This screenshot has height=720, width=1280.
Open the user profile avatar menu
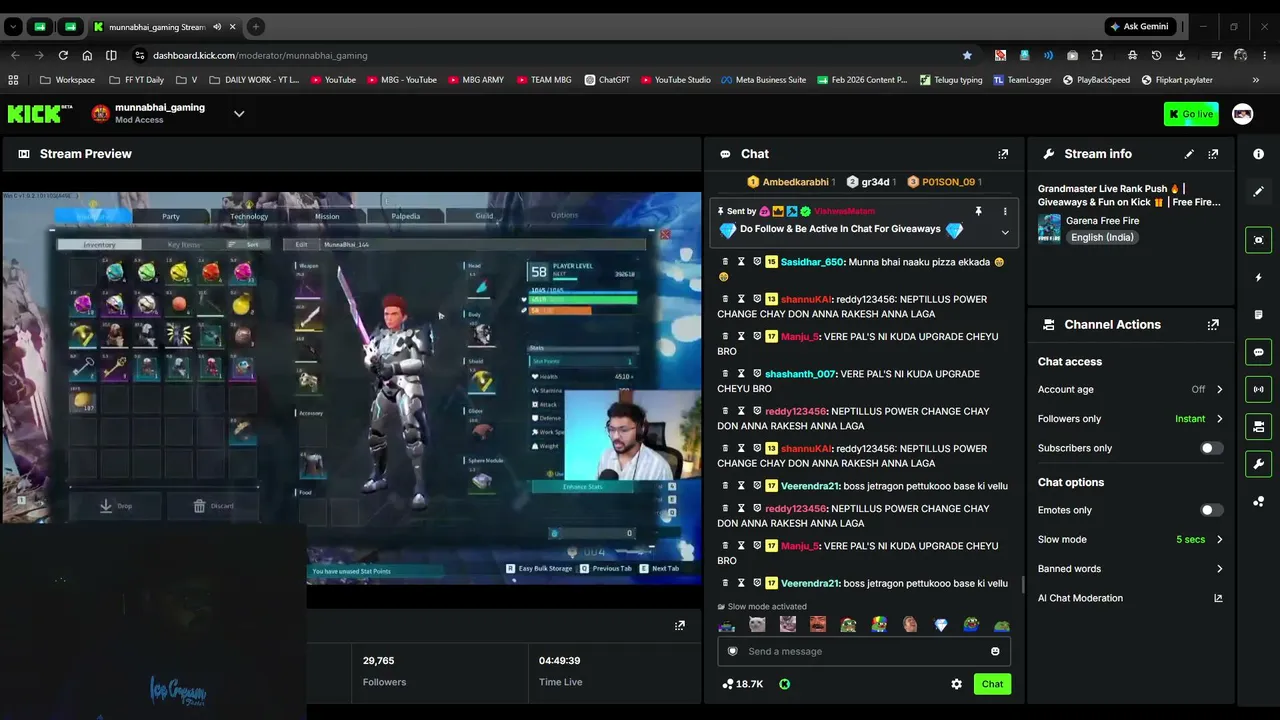pos(1243,114)
